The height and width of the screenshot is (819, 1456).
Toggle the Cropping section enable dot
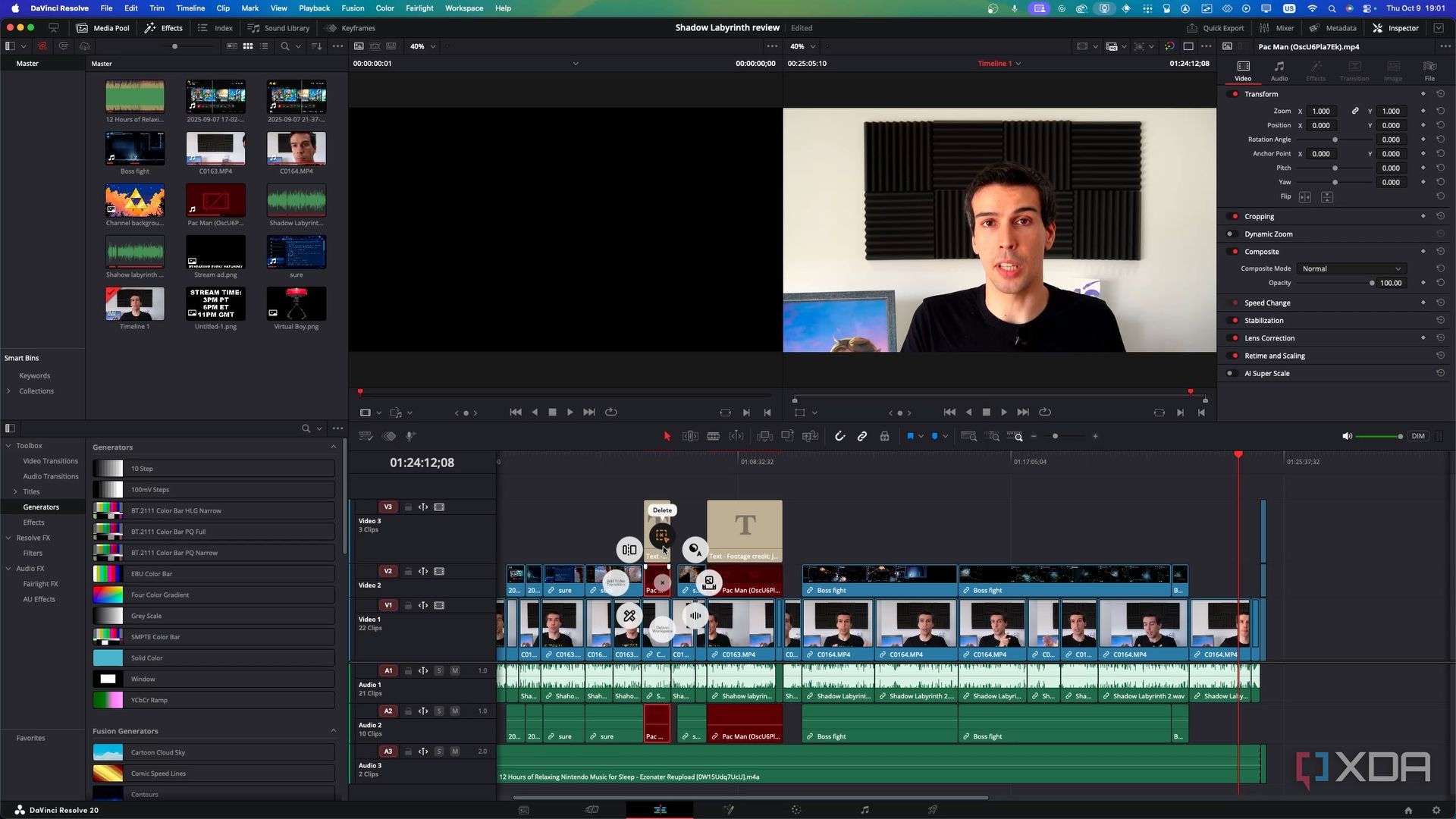coord(1235,217)
